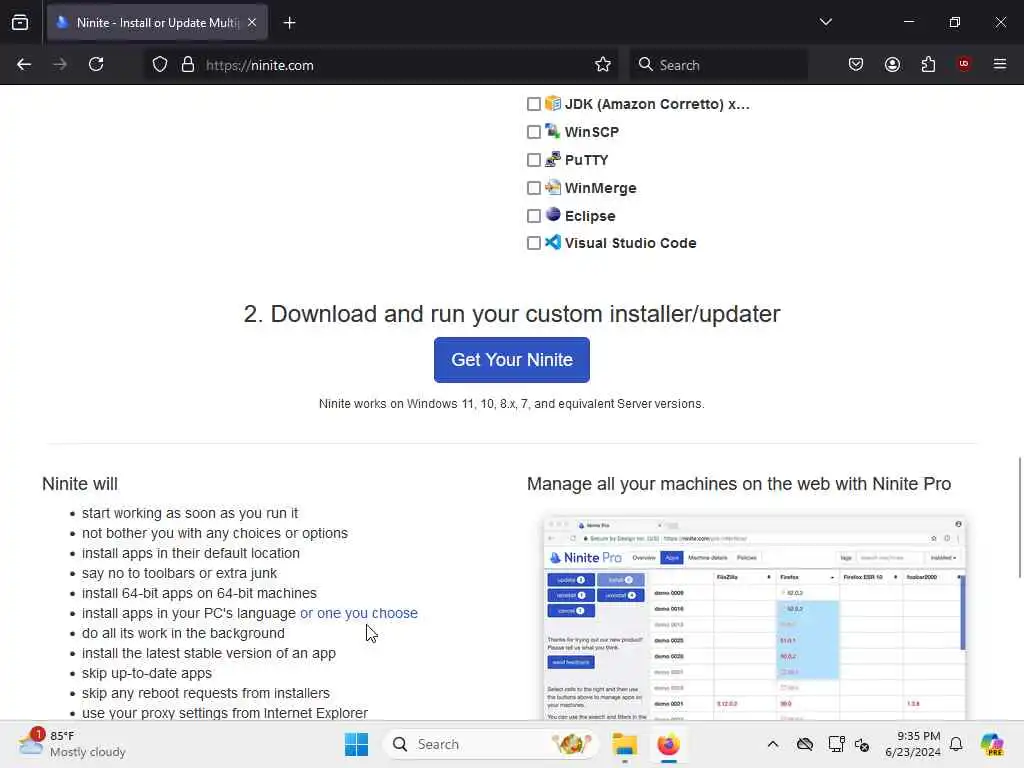Image resolution: width=1024 pixels, height=768 pixels.
Task: Click the Windows versions compatibility note
Action: [512, 404]
